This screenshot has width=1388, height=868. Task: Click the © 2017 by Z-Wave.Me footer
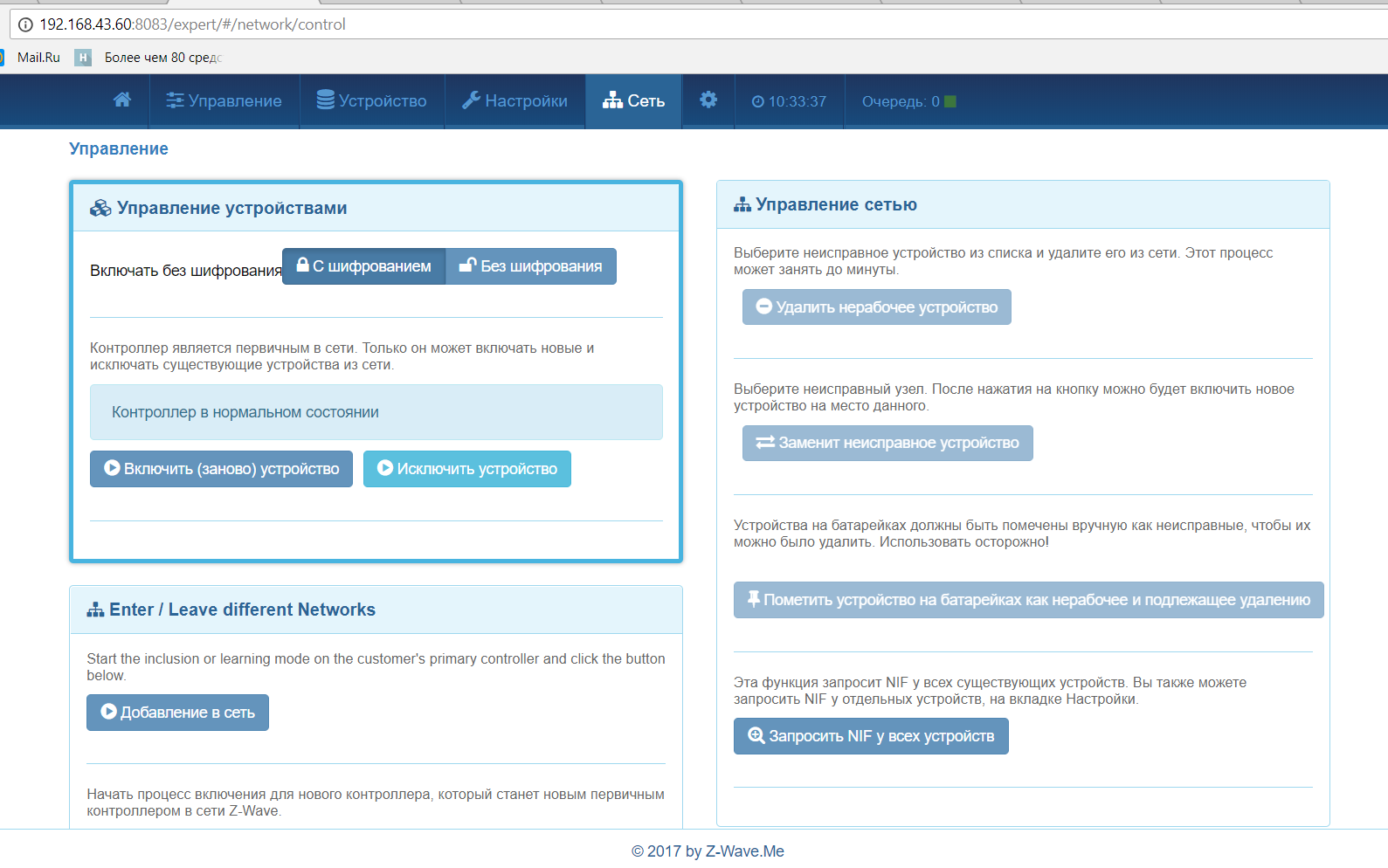point(708,851)
